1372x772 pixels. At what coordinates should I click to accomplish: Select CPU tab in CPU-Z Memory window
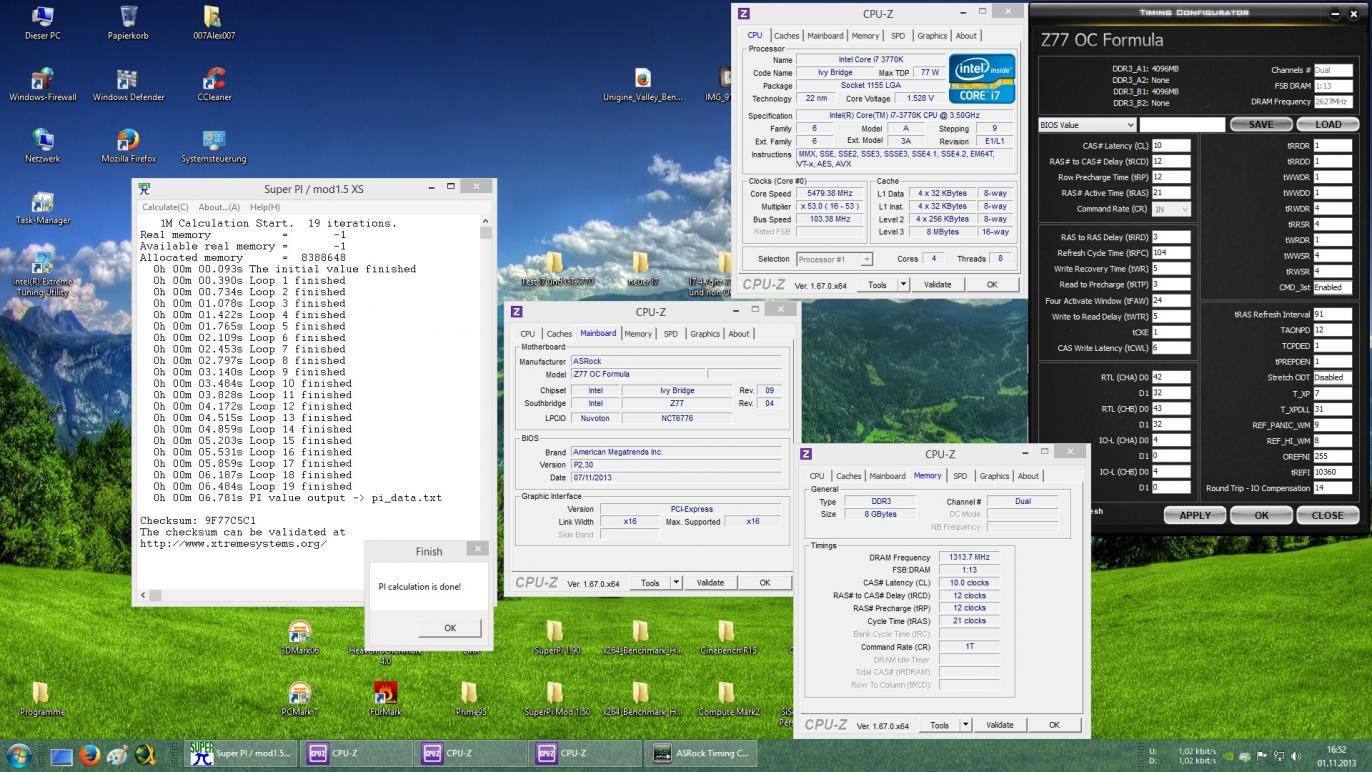tap(817, 476)
